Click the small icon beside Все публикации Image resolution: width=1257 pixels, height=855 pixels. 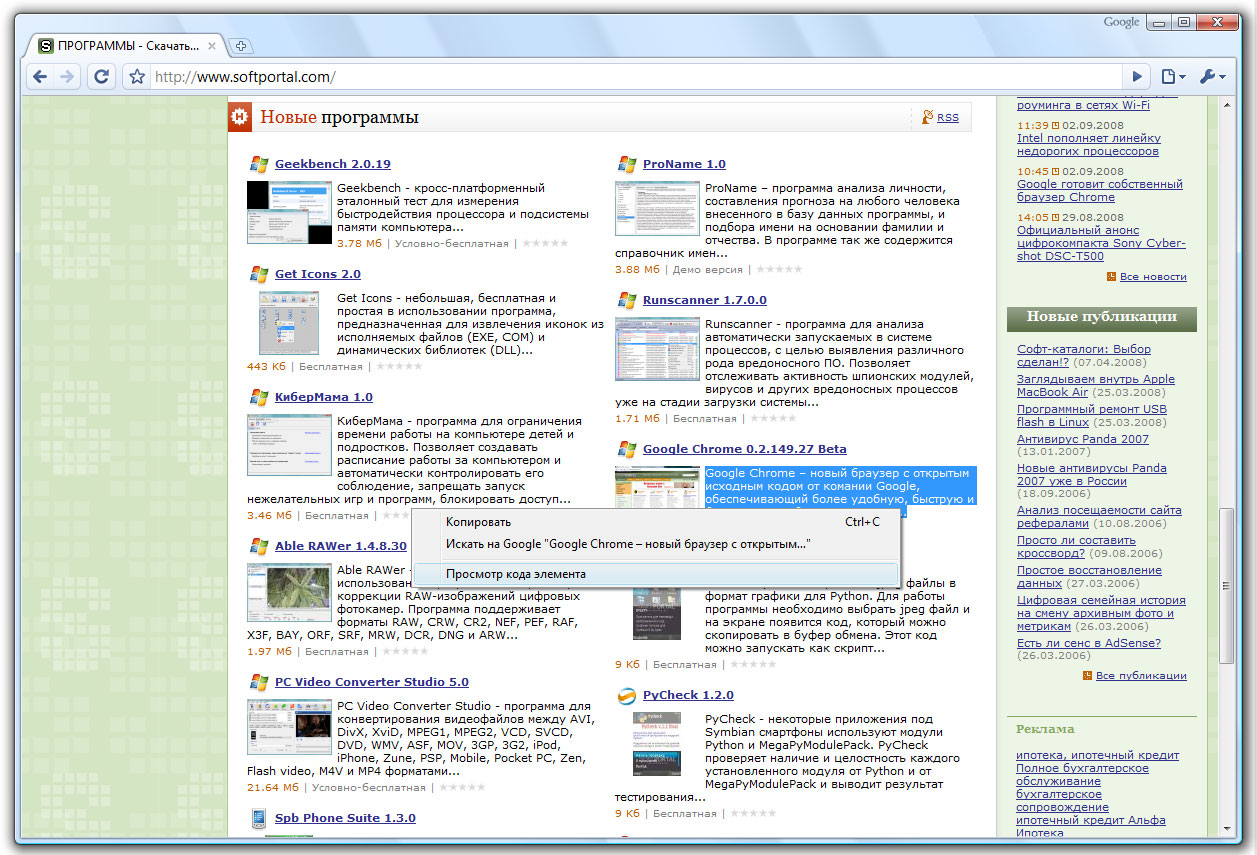coord(1088,675)
